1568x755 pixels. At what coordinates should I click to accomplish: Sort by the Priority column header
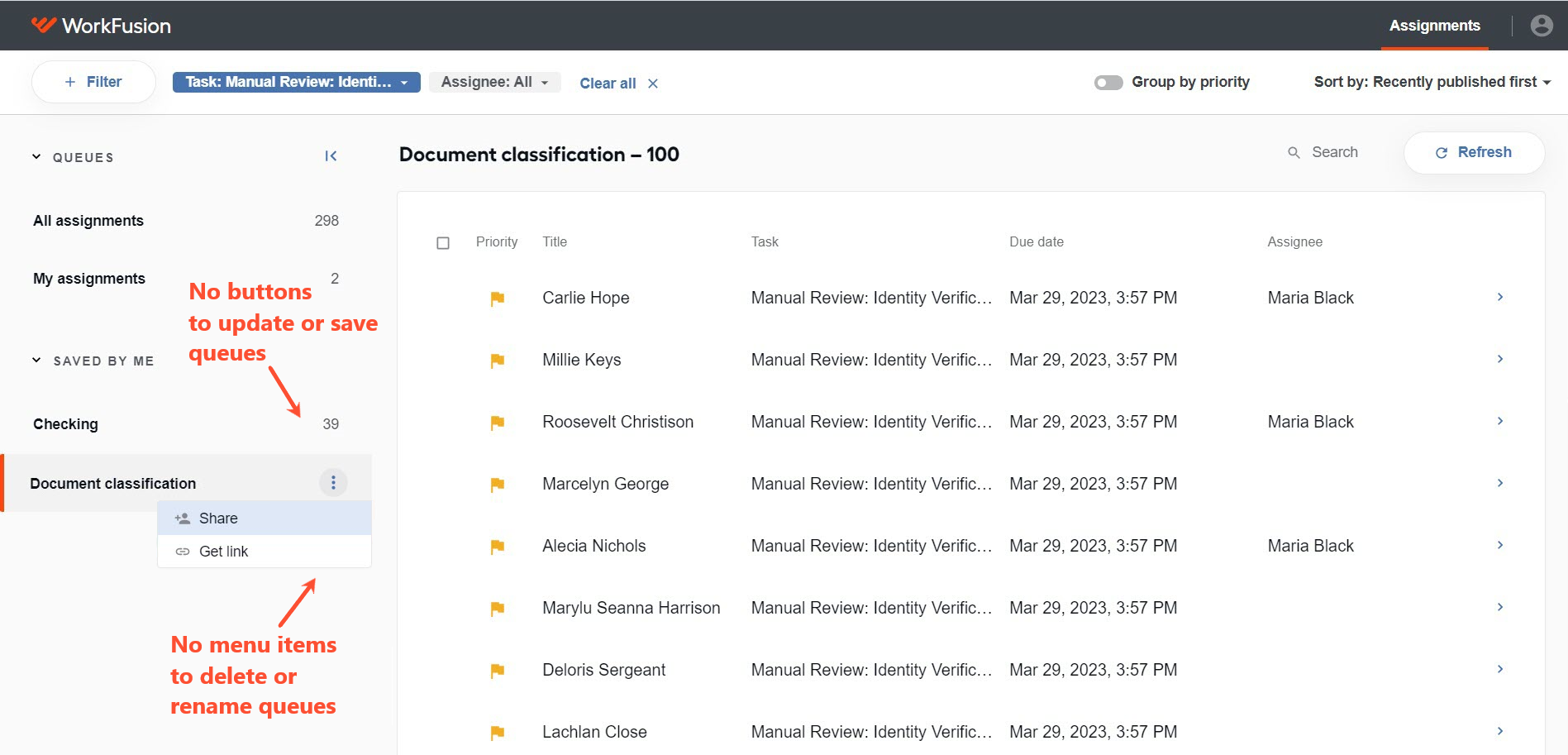[x=497, y=241]
